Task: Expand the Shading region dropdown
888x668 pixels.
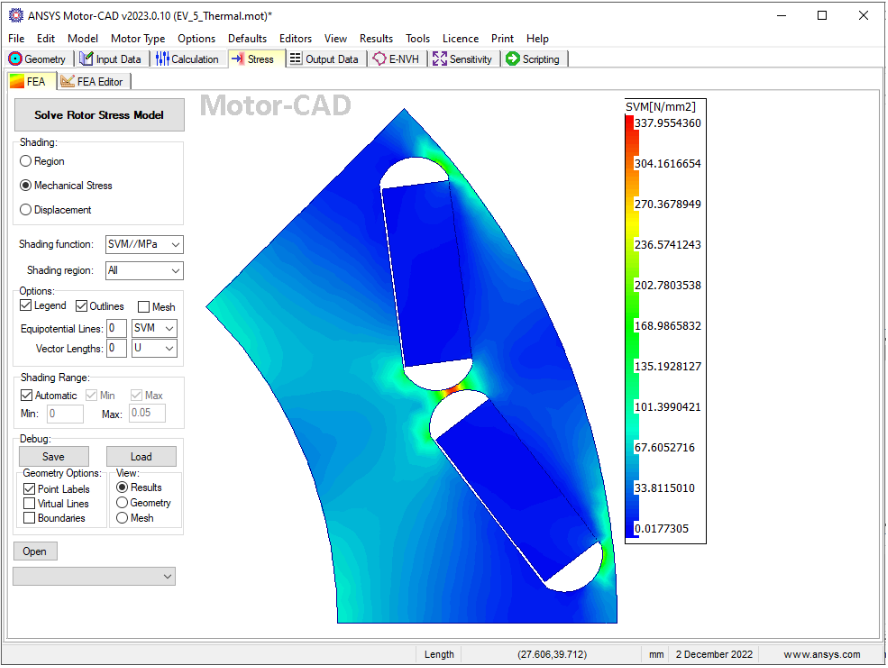Action: click(176, 271)
